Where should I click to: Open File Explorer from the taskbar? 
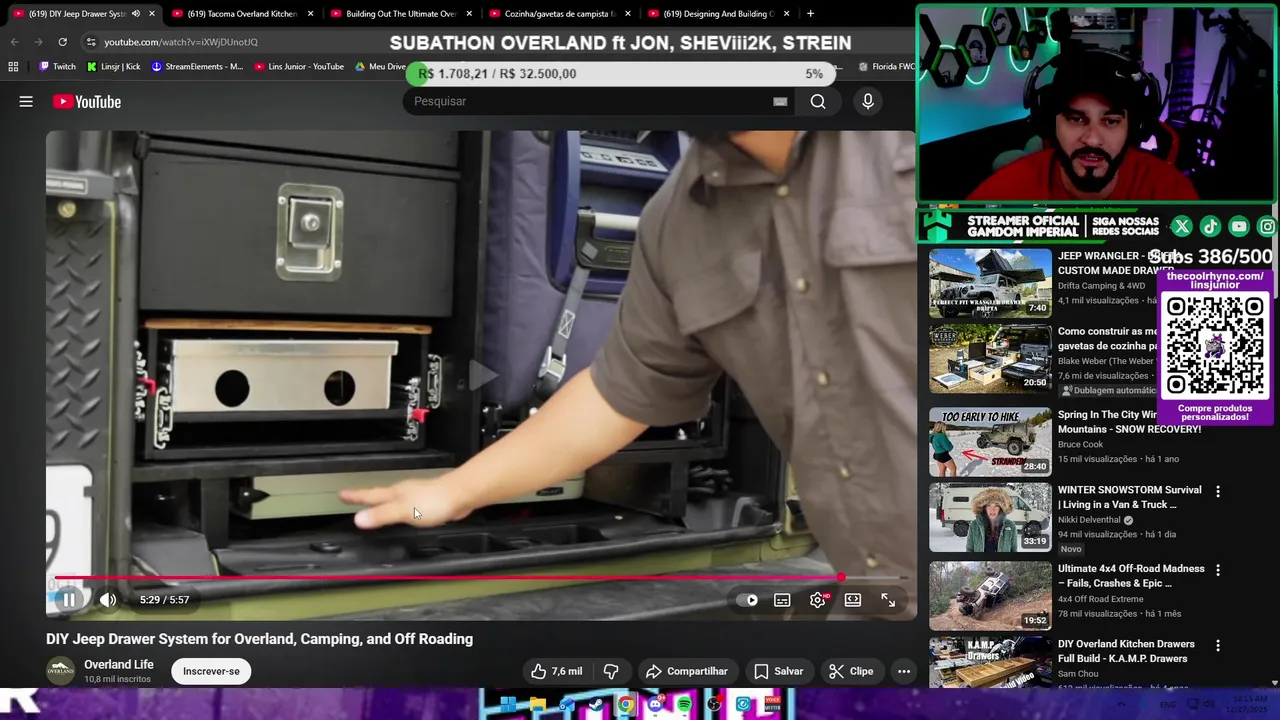pos(538,704)
